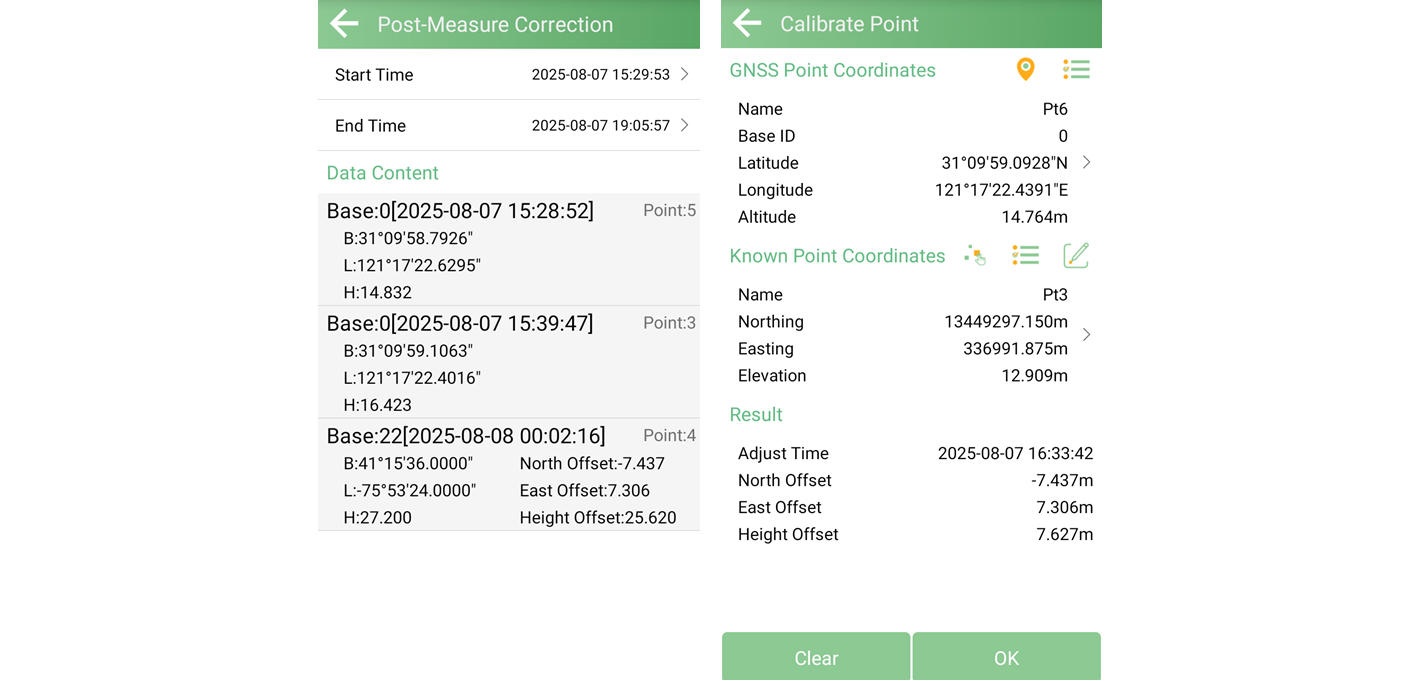
Task: Go back from Post-Measure Correction screen
Action: (x=344, y=24)
